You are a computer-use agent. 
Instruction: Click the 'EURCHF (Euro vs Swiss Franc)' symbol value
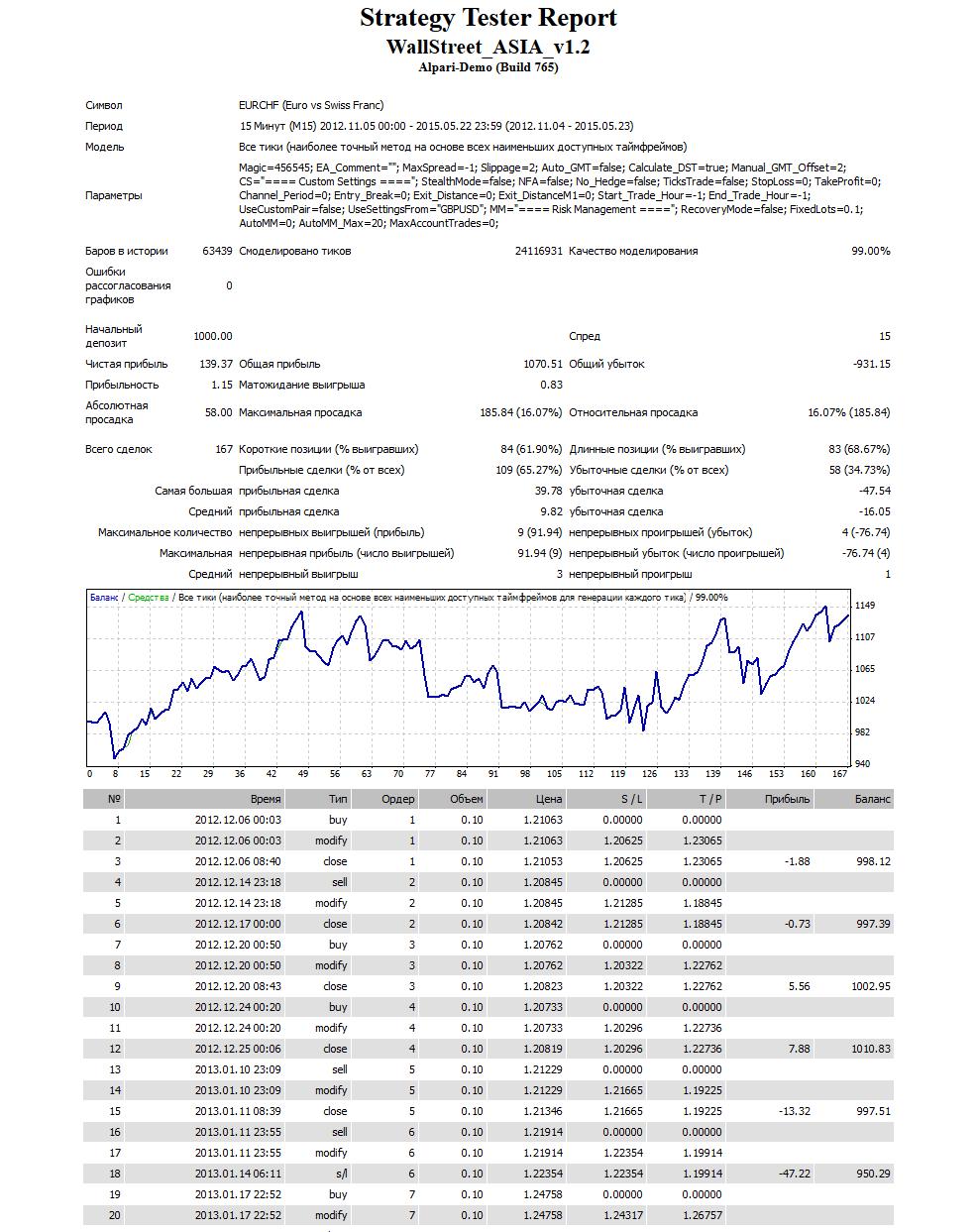(311, 105)
